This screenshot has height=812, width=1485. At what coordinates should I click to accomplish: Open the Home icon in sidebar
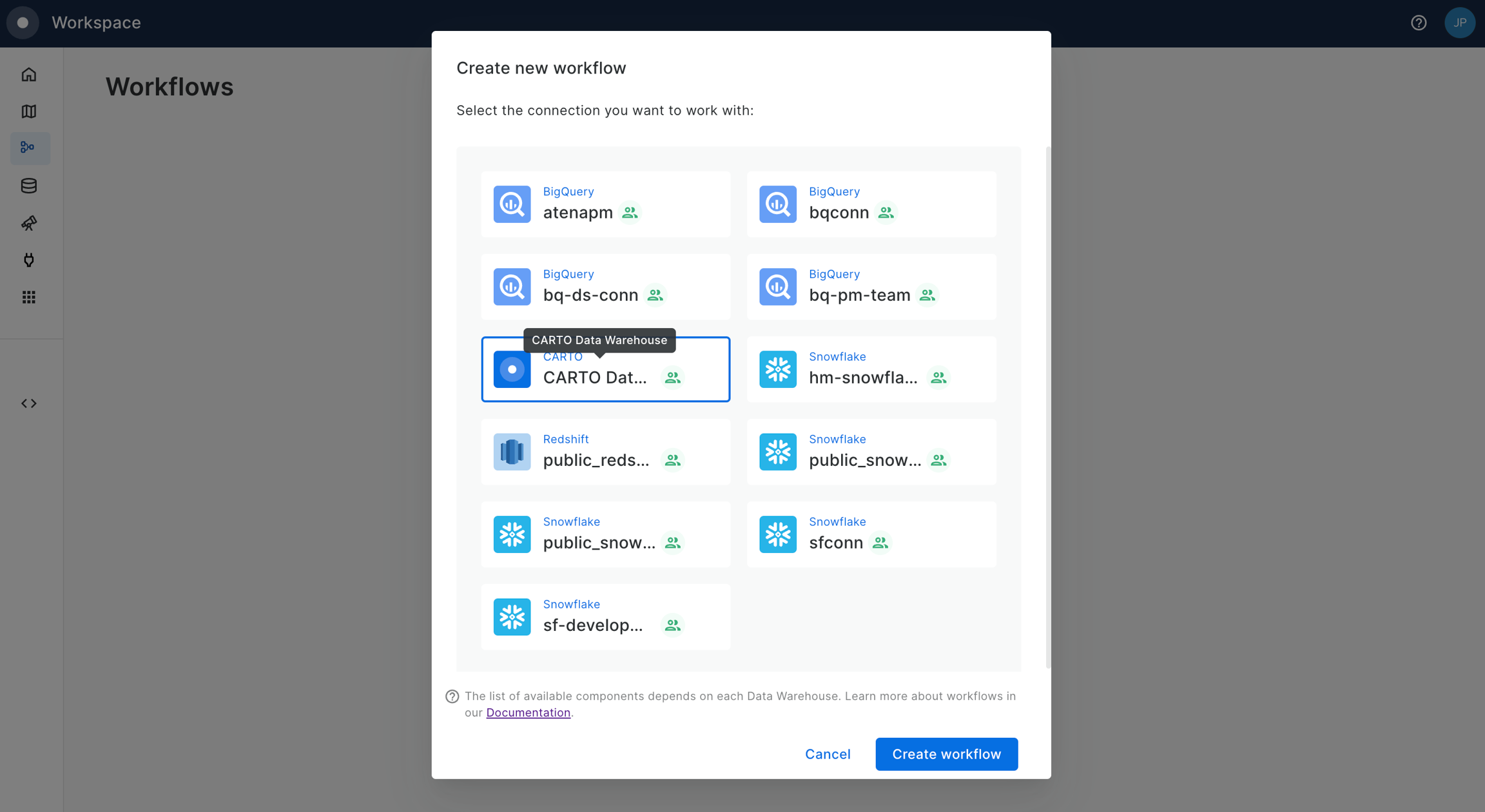click(x=29, y=75)
